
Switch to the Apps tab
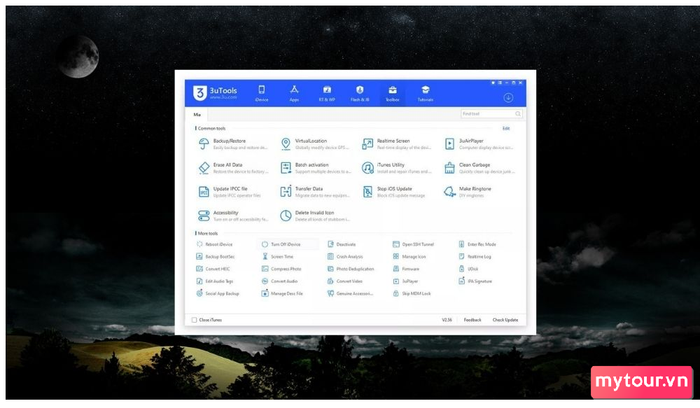click(x=294, y=94)
